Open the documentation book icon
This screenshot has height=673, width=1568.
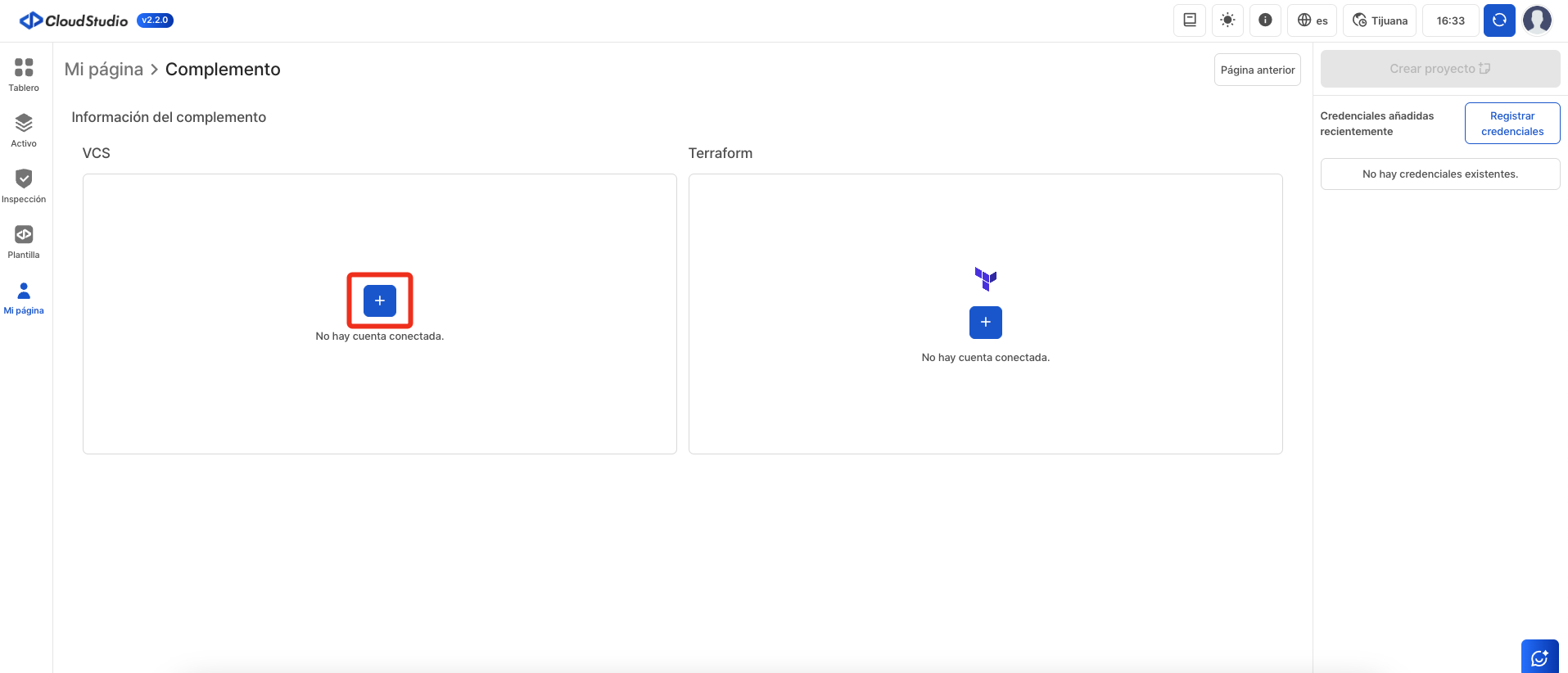[x=1190, y=20]
